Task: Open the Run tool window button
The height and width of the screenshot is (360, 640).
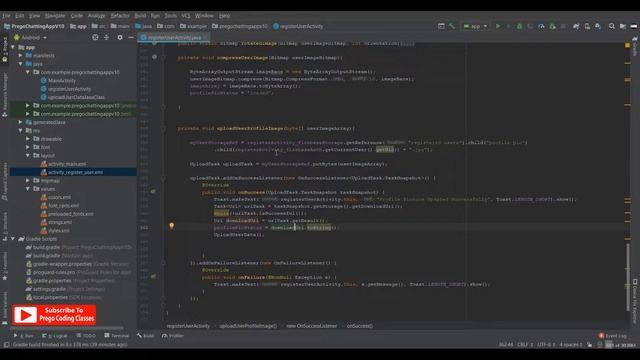Action: [x=24, y=336]
